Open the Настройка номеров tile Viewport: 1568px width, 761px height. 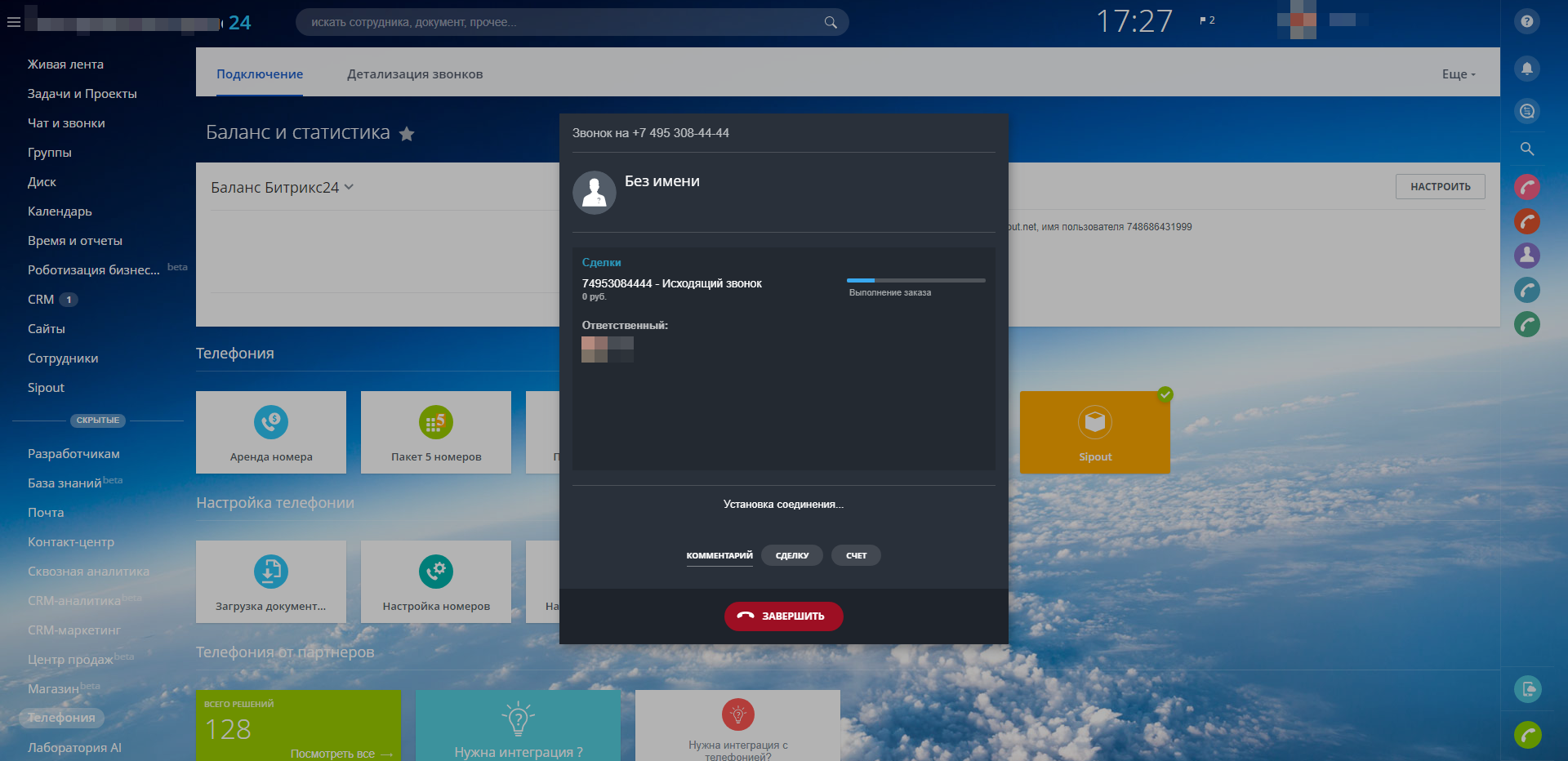coord(436,581)
